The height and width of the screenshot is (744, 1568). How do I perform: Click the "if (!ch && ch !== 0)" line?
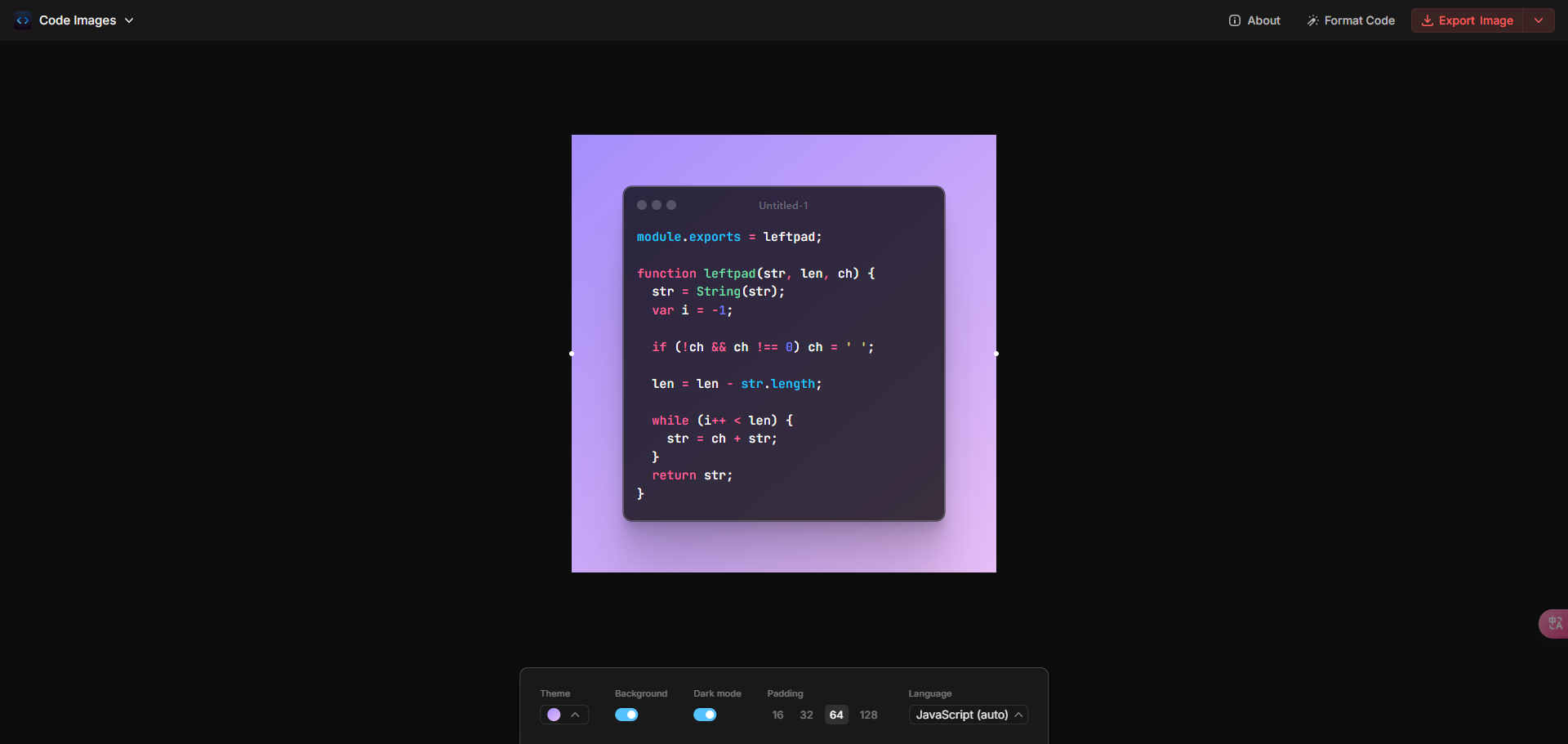click(763, 347)
